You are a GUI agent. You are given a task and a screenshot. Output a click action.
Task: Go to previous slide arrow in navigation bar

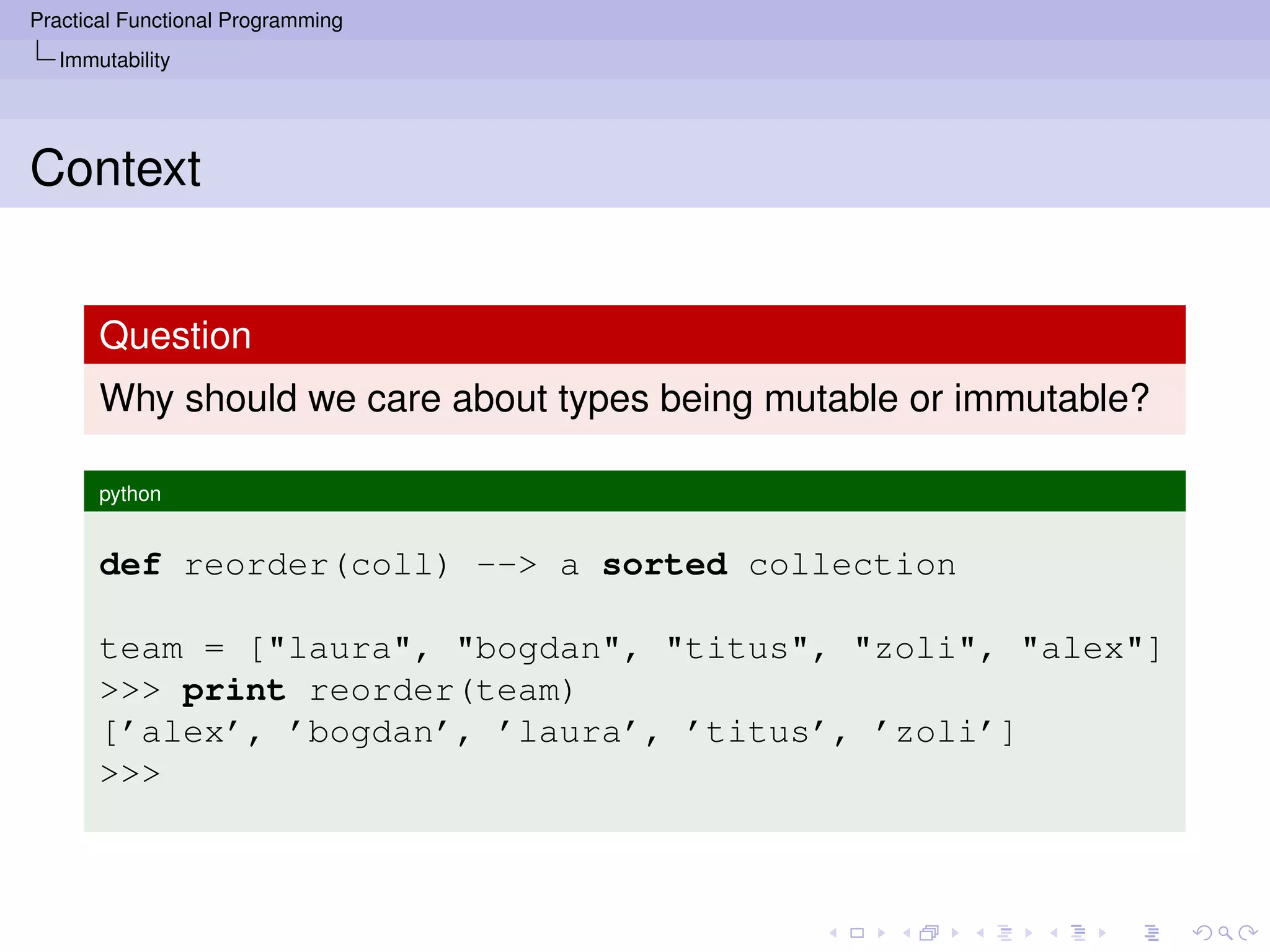[x=833, y=932]
